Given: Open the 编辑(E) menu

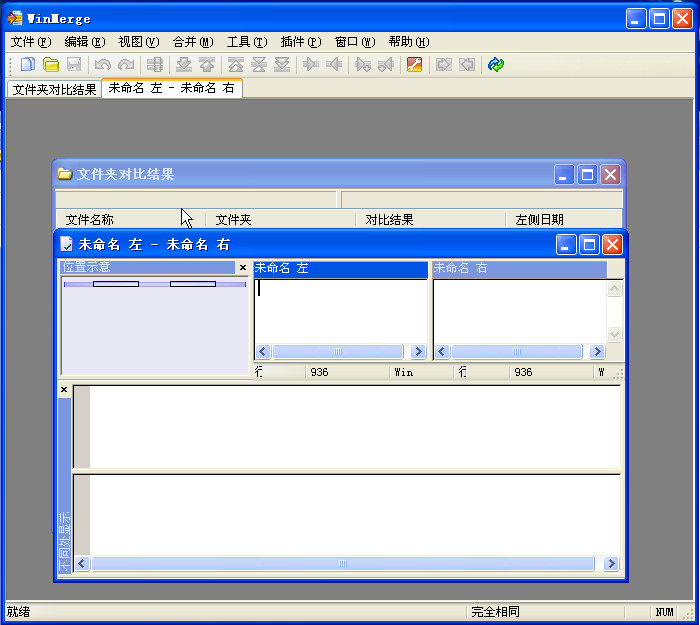Looking at the screenshot, I should (85, 42).
